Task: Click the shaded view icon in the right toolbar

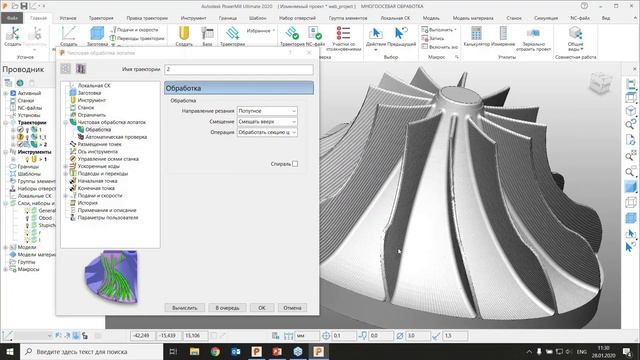Action: click(x=631, y=187)
